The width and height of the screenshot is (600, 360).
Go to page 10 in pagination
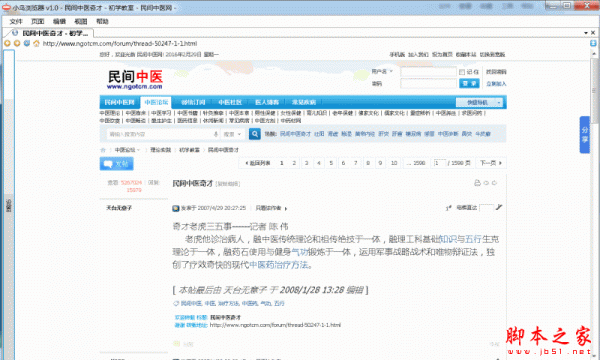[x=394, y=163]
